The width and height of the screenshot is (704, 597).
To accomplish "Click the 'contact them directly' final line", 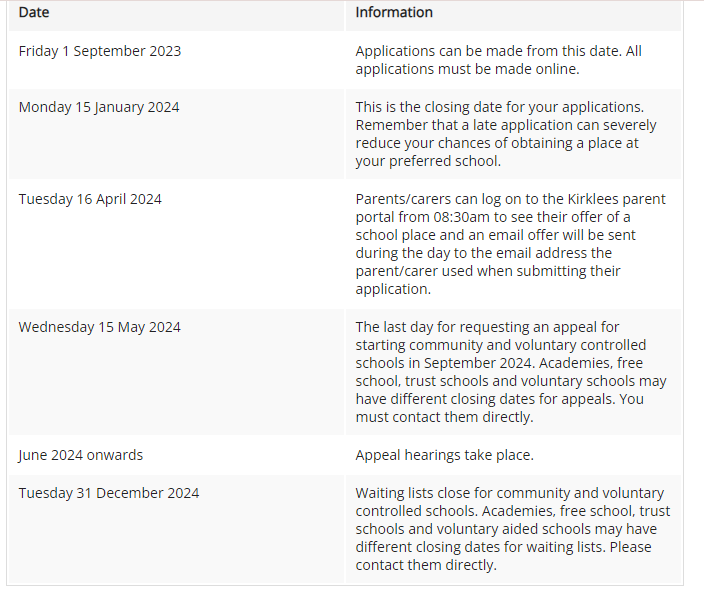I will click(x=426, y=565).
